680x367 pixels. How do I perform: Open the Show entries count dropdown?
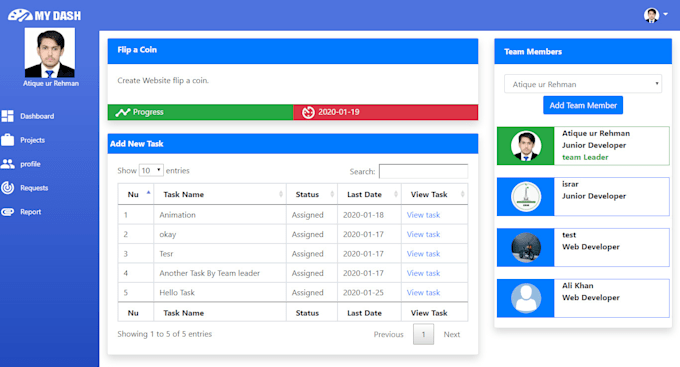coord(151,170)
